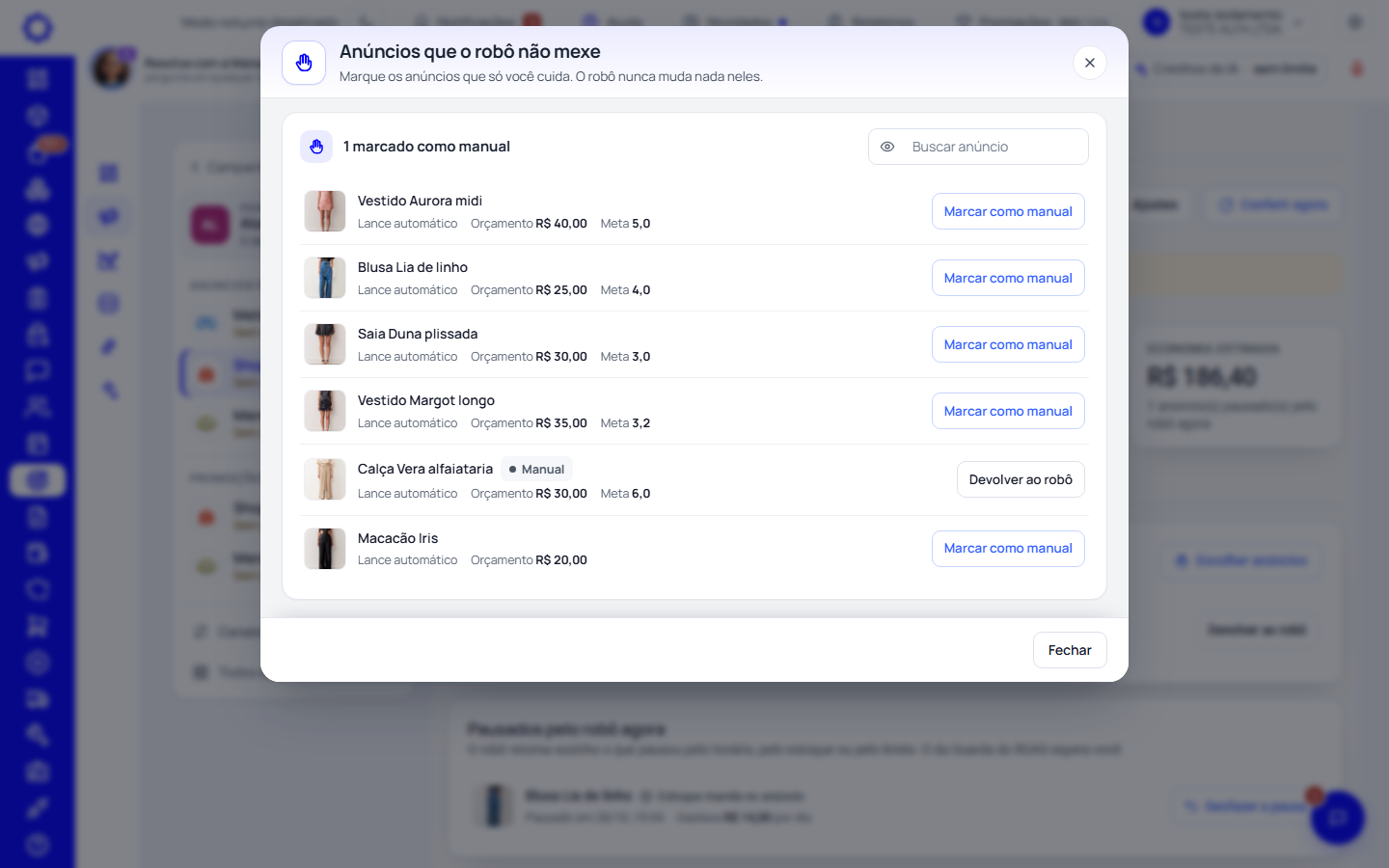Viewport: 1389px width, 868px height.
Task: Close the dialog with the X icon
Action: point(1090,63)
